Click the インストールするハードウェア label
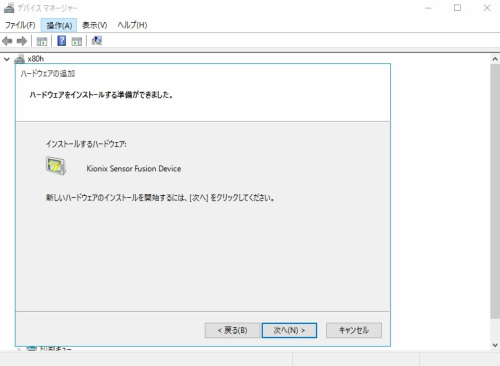 tap(86, 144)
